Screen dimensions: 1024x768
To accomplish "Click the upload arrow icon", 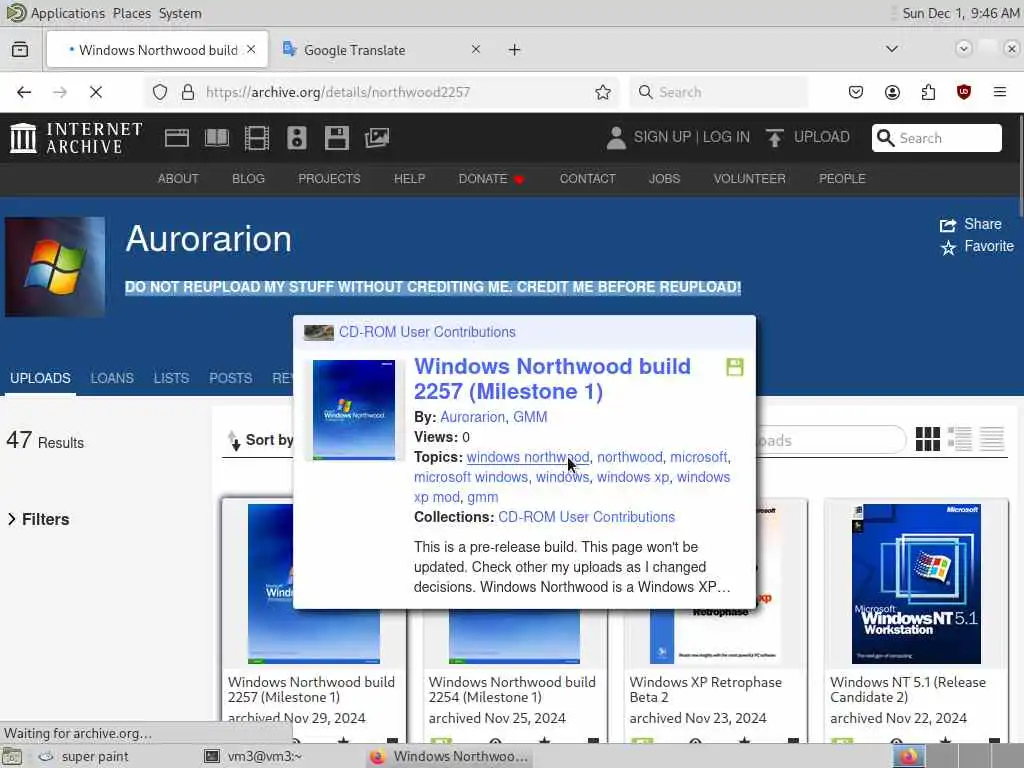I will (775, 138).
